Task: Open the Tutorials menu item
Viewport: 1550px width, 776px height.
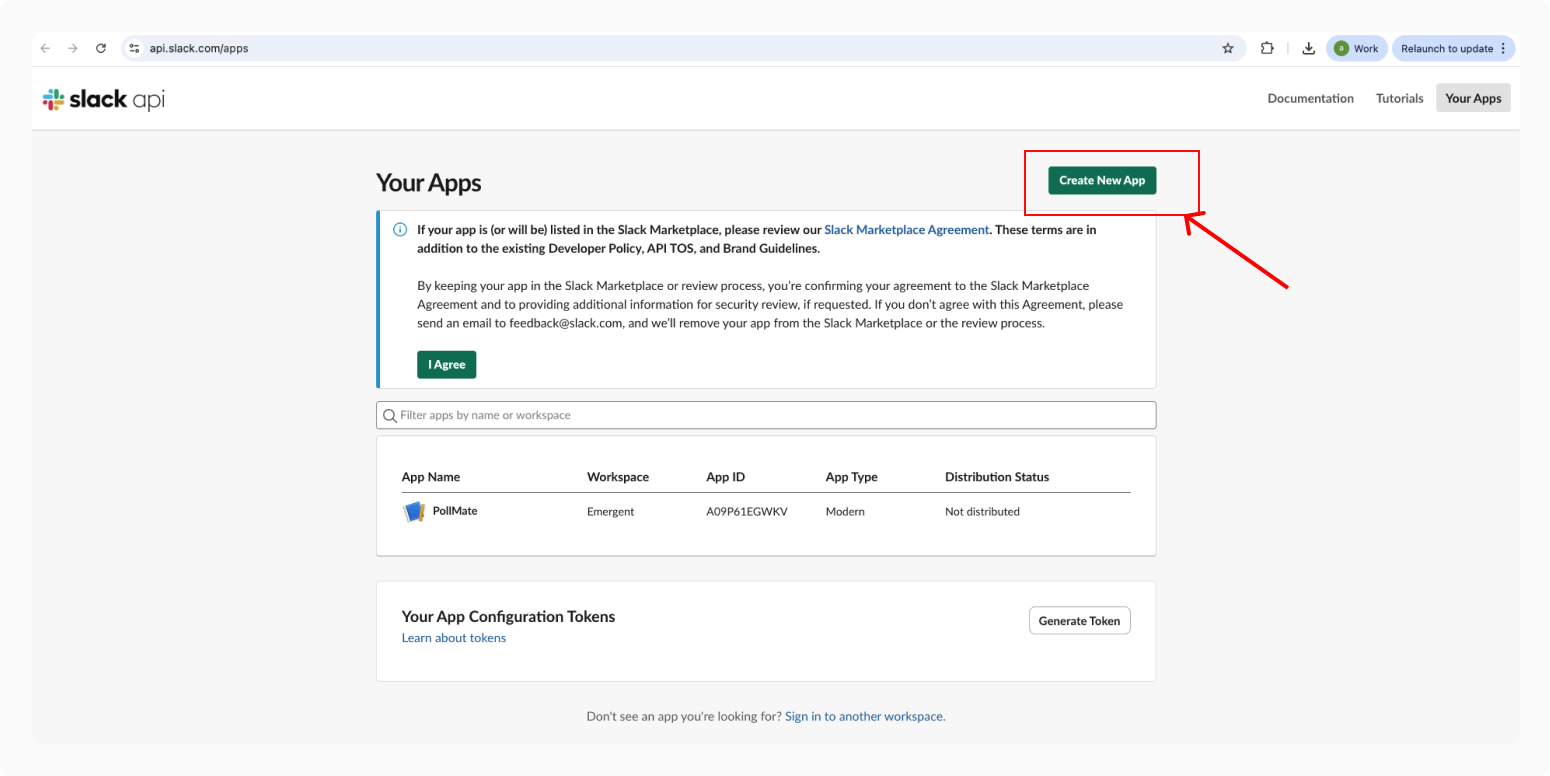Action: click(1399, 98)
